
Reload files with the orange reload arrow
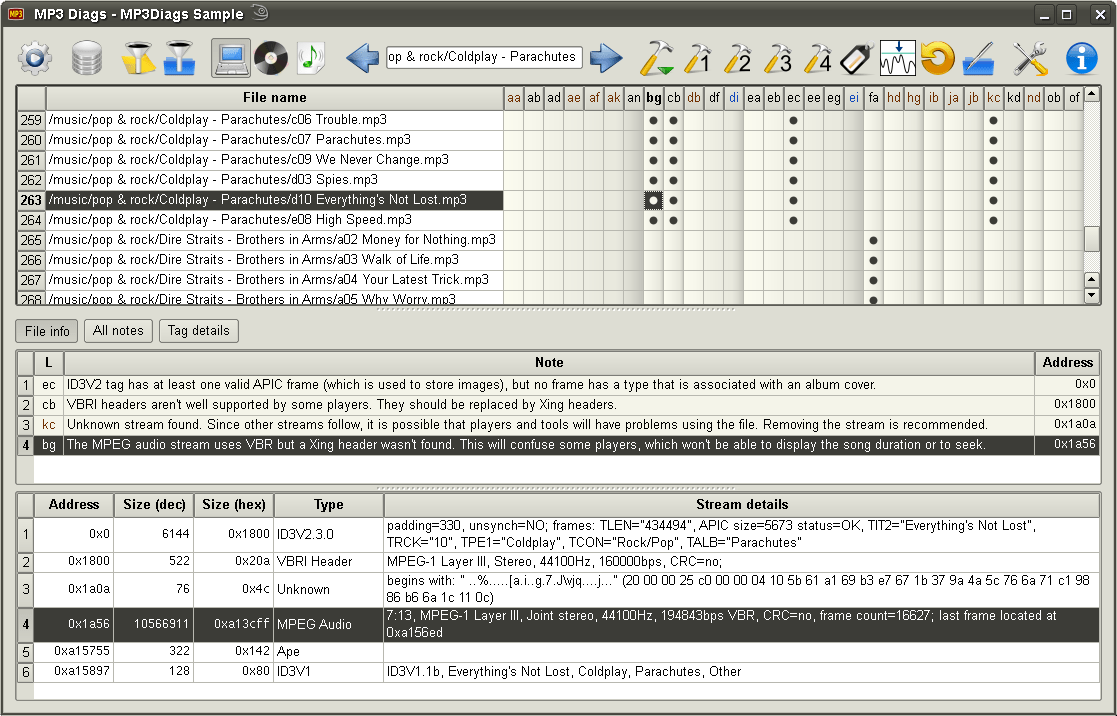pyautogui.click(x=937, y=58)
